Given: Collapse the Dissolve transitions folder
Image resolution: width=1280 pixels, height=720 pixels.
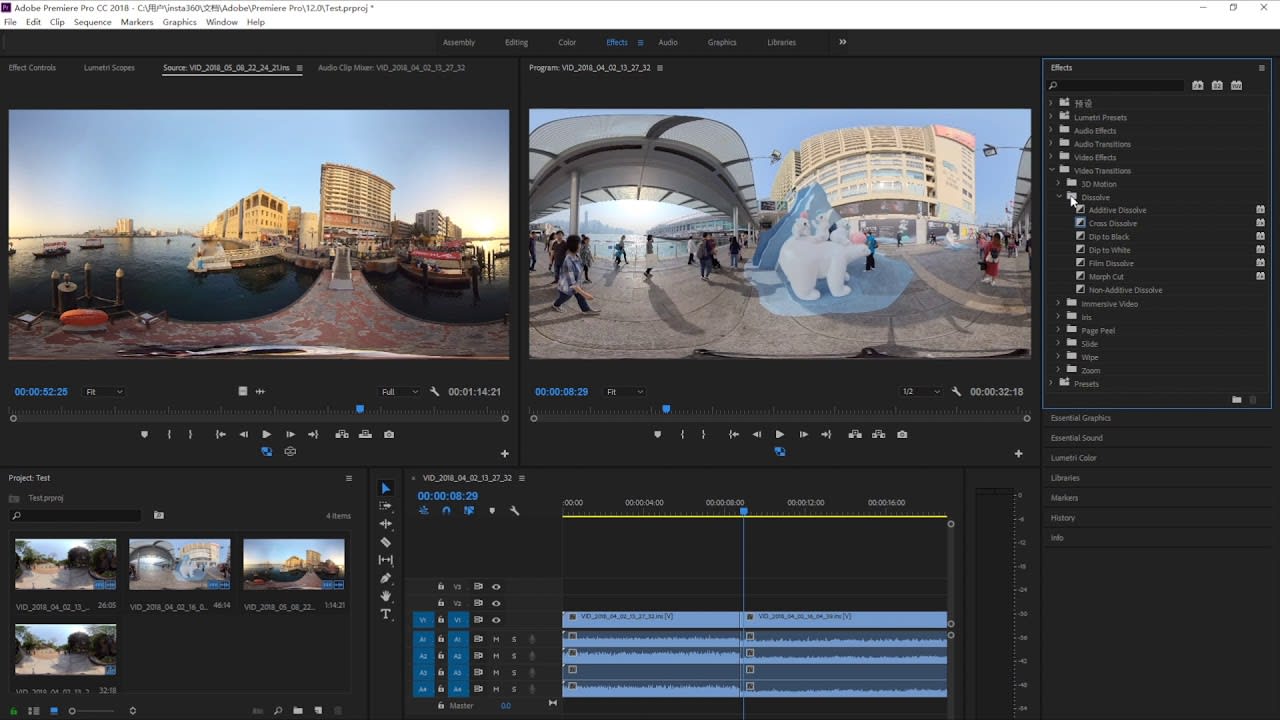Looking at the screenshot, I should (1058, 197).
